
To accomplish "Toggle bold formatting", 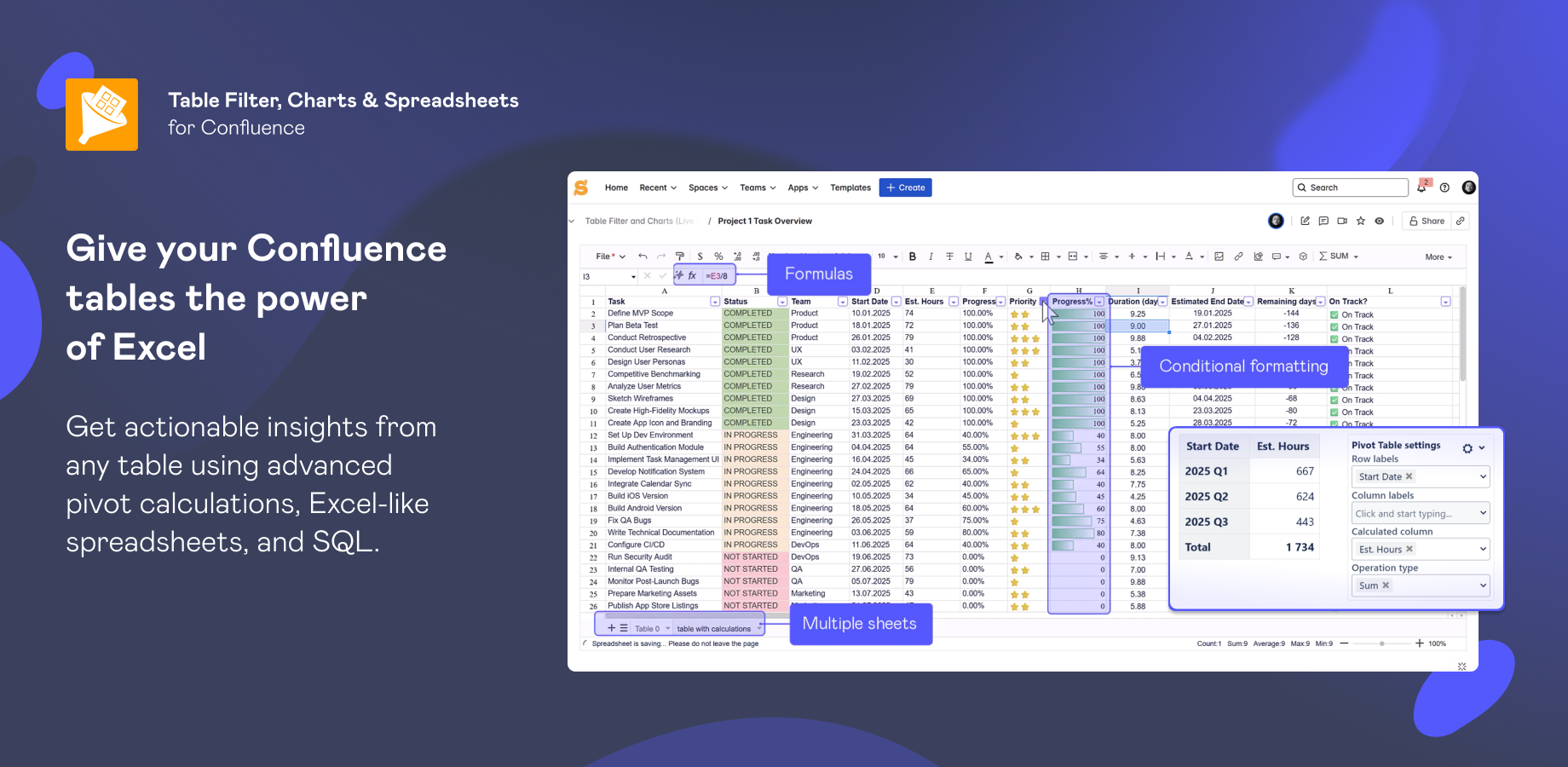I will pos(913,257).
